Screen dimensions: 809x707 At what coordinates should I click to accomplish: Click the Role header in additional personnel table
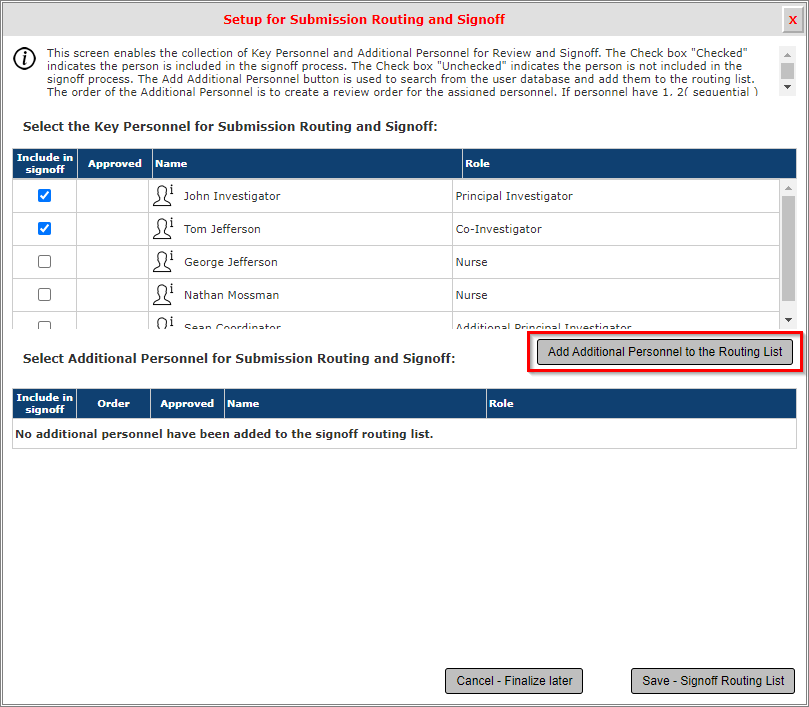tap(641, 404)
